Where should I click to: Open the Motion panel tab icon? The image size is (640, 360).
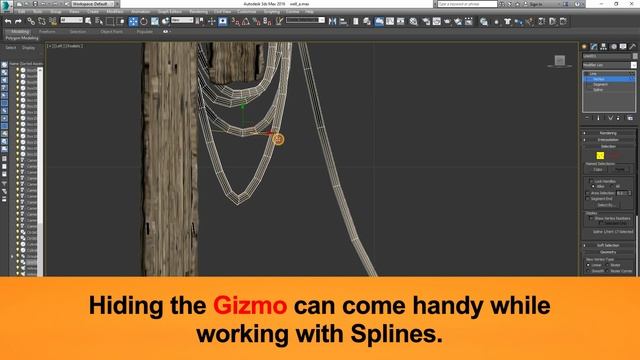[x=613, y=47]
